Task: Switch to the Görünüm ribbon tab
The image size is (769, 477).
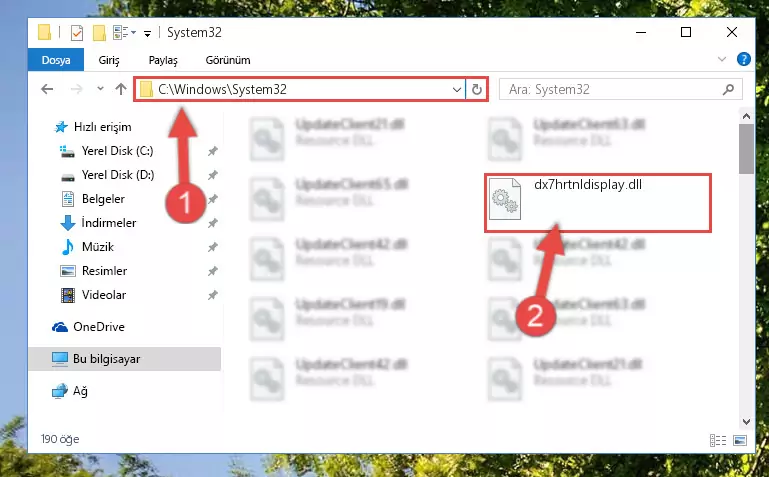Action: [x=228, y=60]
